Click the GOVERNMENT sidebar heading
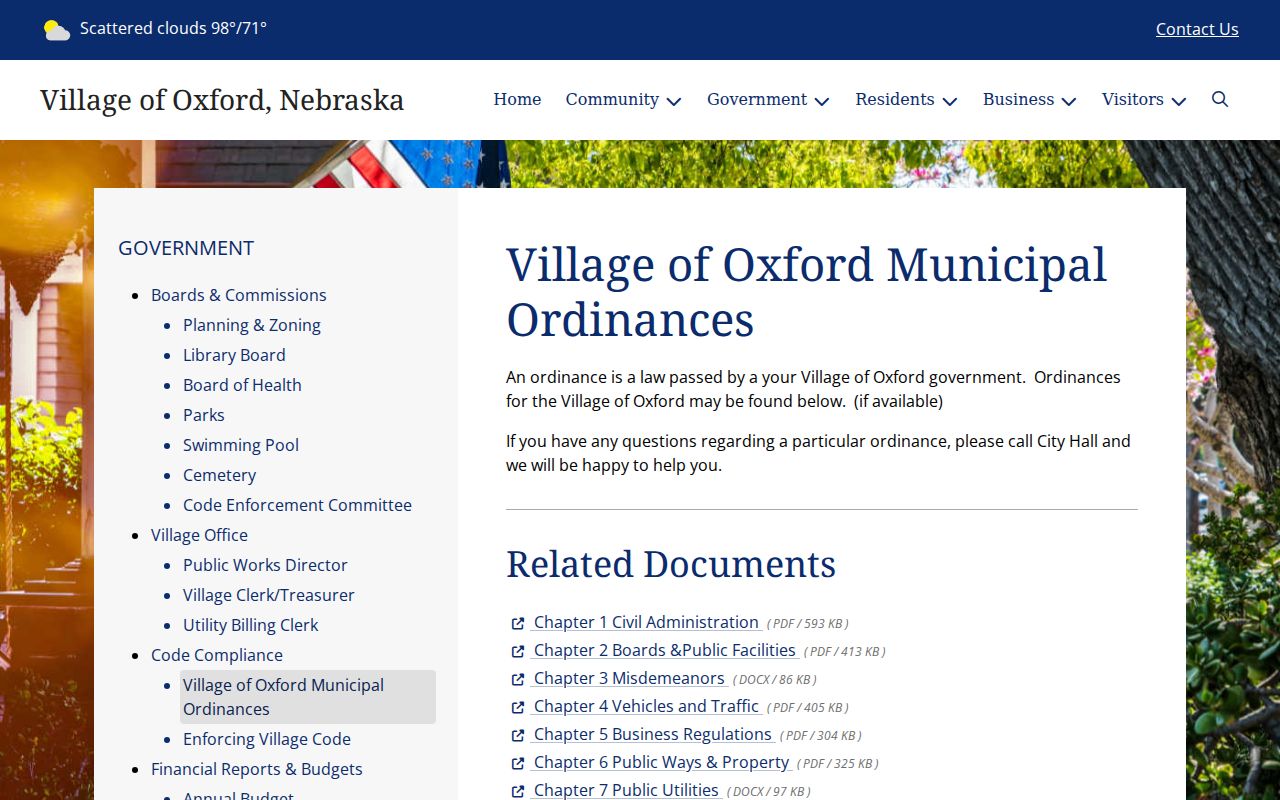The width and height of the screenshot is (1280, 800). pos(186,248)
